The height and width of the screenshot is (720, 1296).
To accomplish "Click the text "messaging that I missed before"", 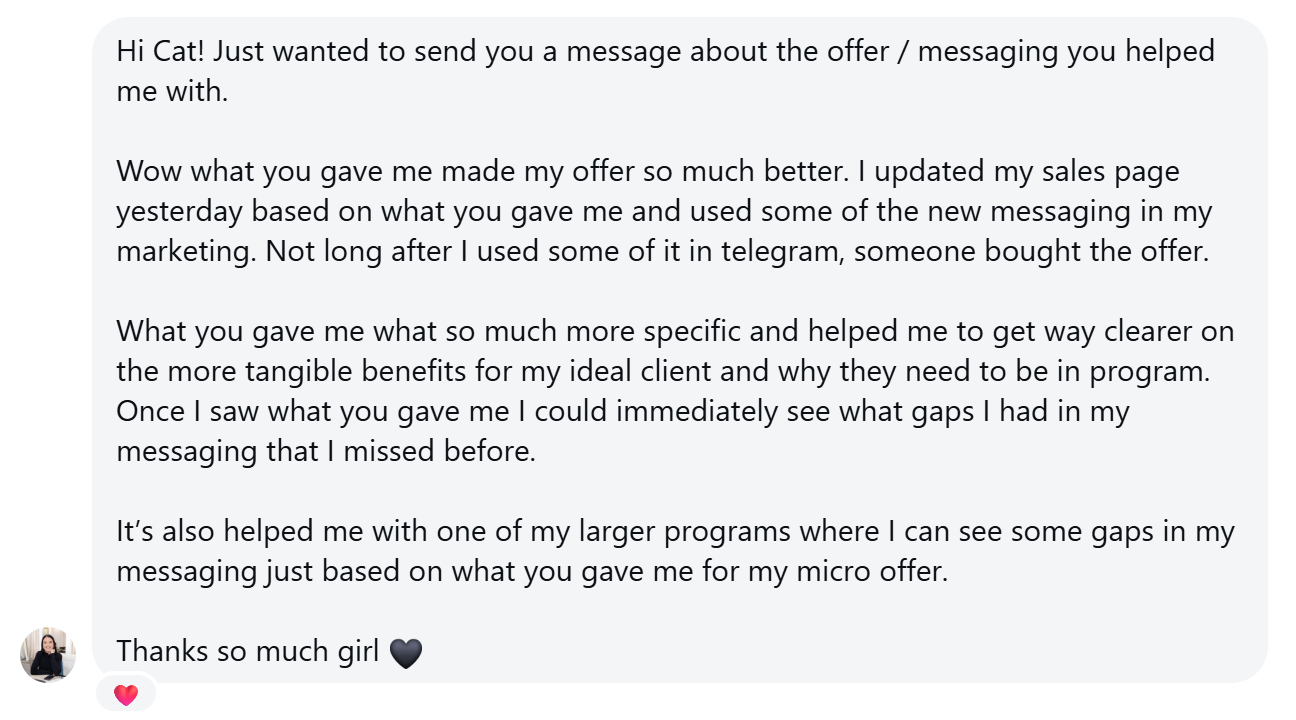I will pyautogui.click(x=326, y=451).
